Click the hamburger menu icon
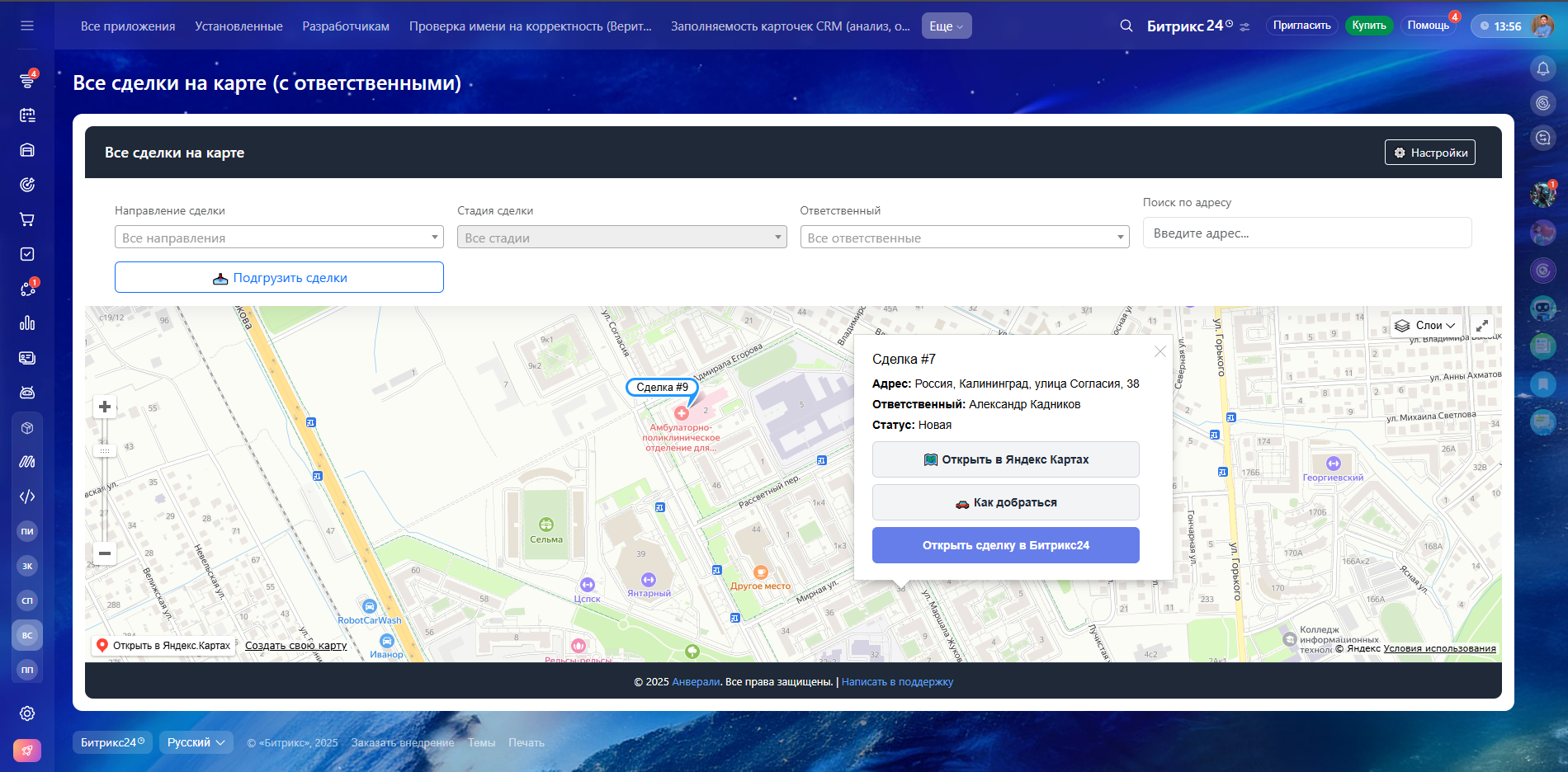 (x=27, y=26)
